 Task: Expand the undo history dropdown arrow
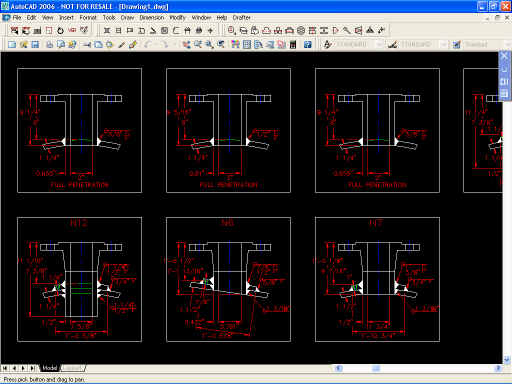click(156, 44)
